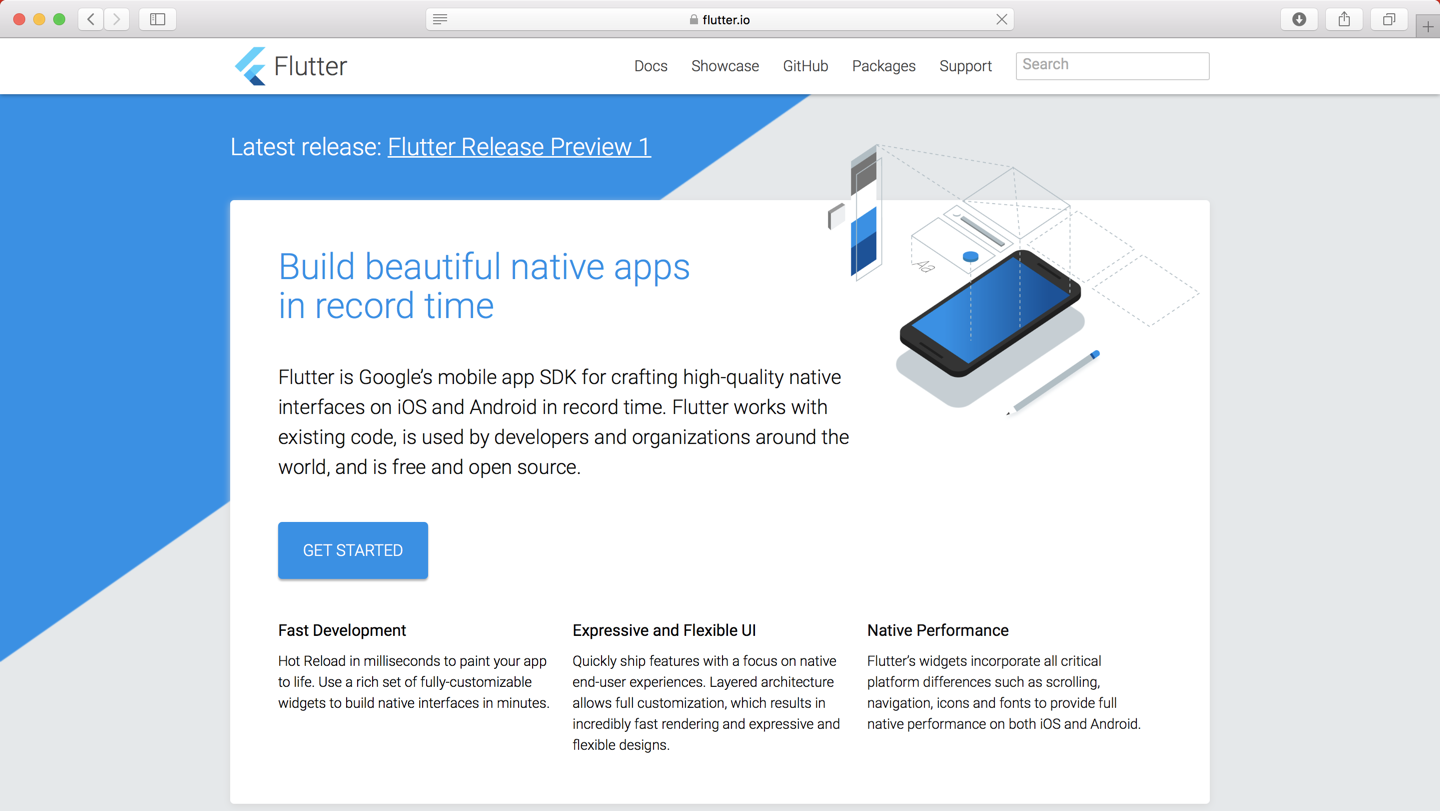Open Flutter Release Preview 1 link
This screenshot has width=1440, height=811.
(x=519, y=147)
